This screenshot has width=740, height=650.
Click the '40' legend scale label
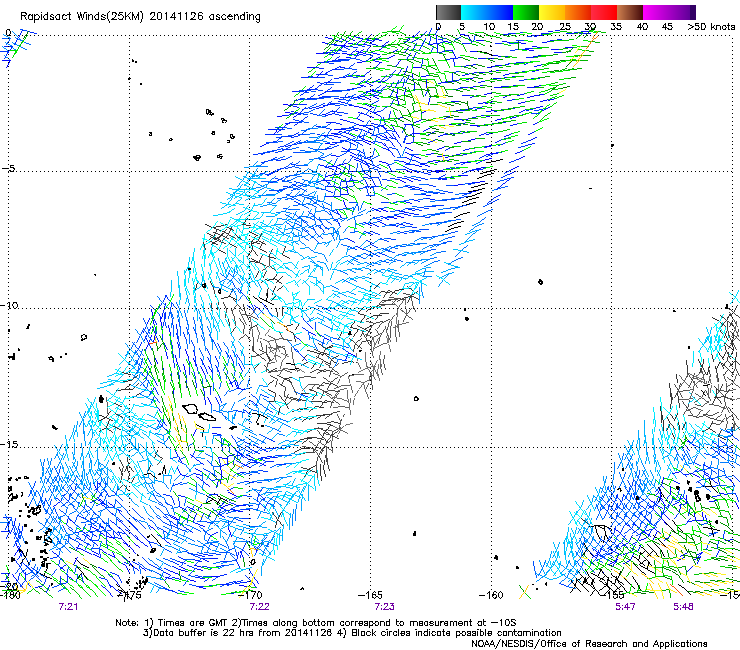click(x=642, y=27)
